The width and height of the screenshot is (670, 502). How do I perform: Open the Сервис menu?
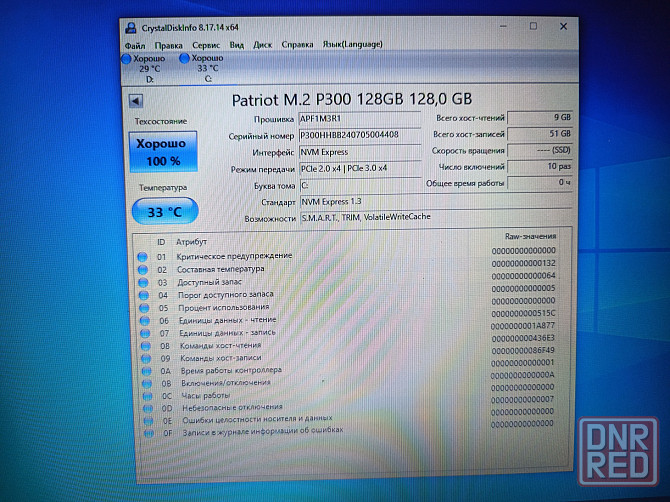tap(206, 45)
